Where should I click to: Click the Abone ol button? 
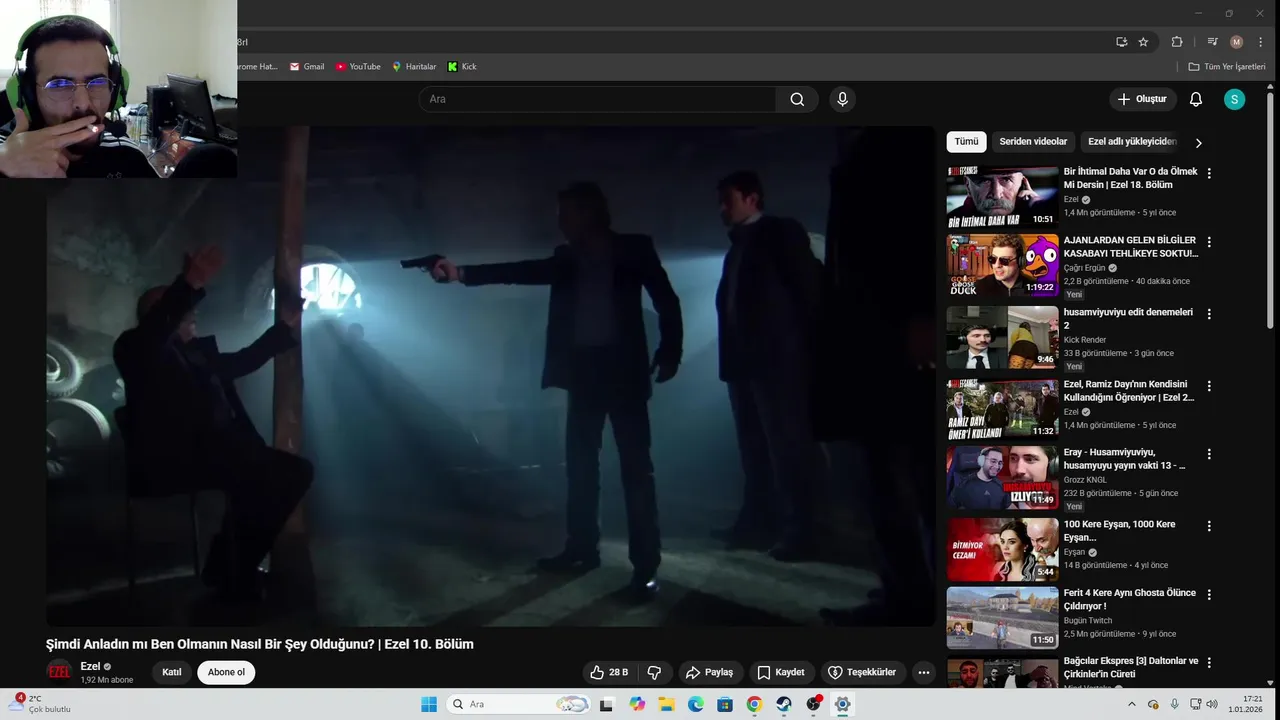coord(226,672)
